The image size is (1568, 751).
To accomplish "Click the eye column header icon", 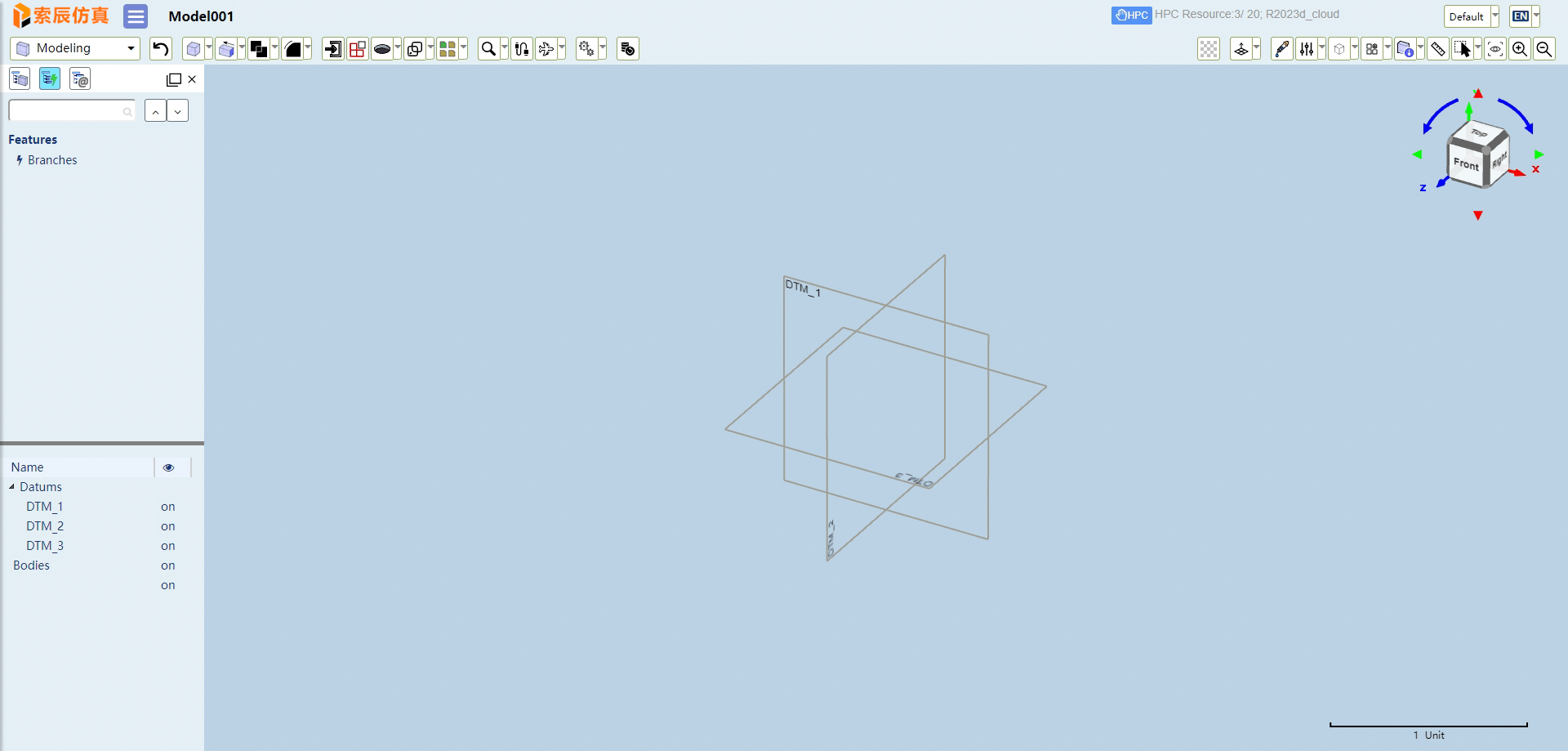I will click(169, 467).
